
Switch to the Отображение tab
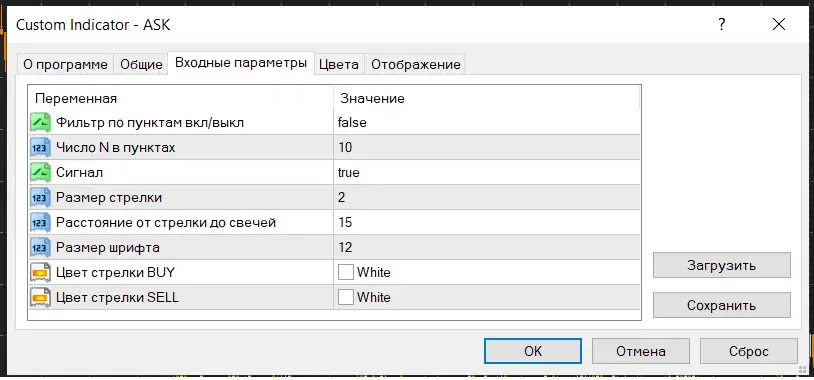pyautogui.click(x=415, y=64)
